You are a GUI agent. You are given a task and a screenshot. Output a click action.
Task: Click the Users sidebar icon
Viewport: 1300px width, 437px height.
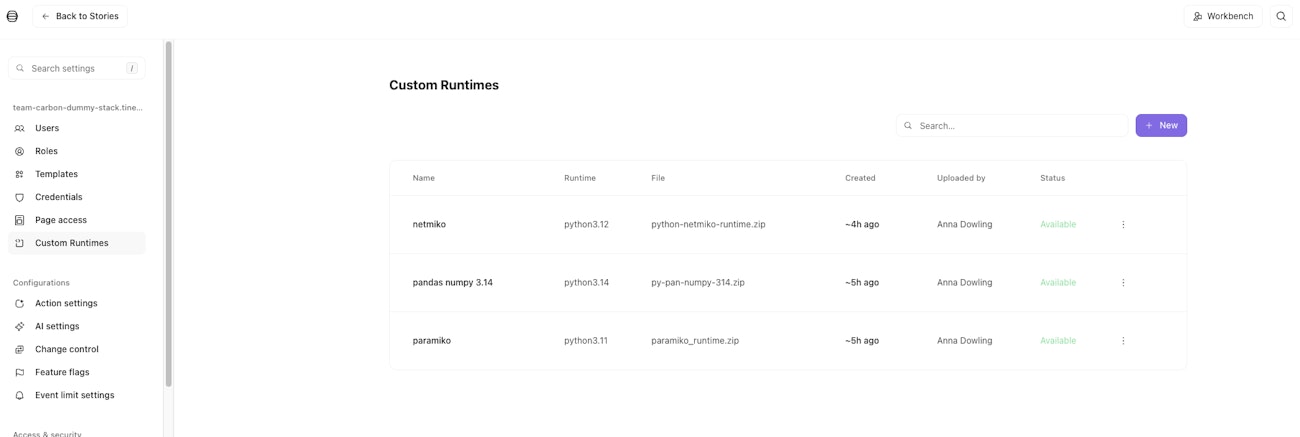click(19, 129)
